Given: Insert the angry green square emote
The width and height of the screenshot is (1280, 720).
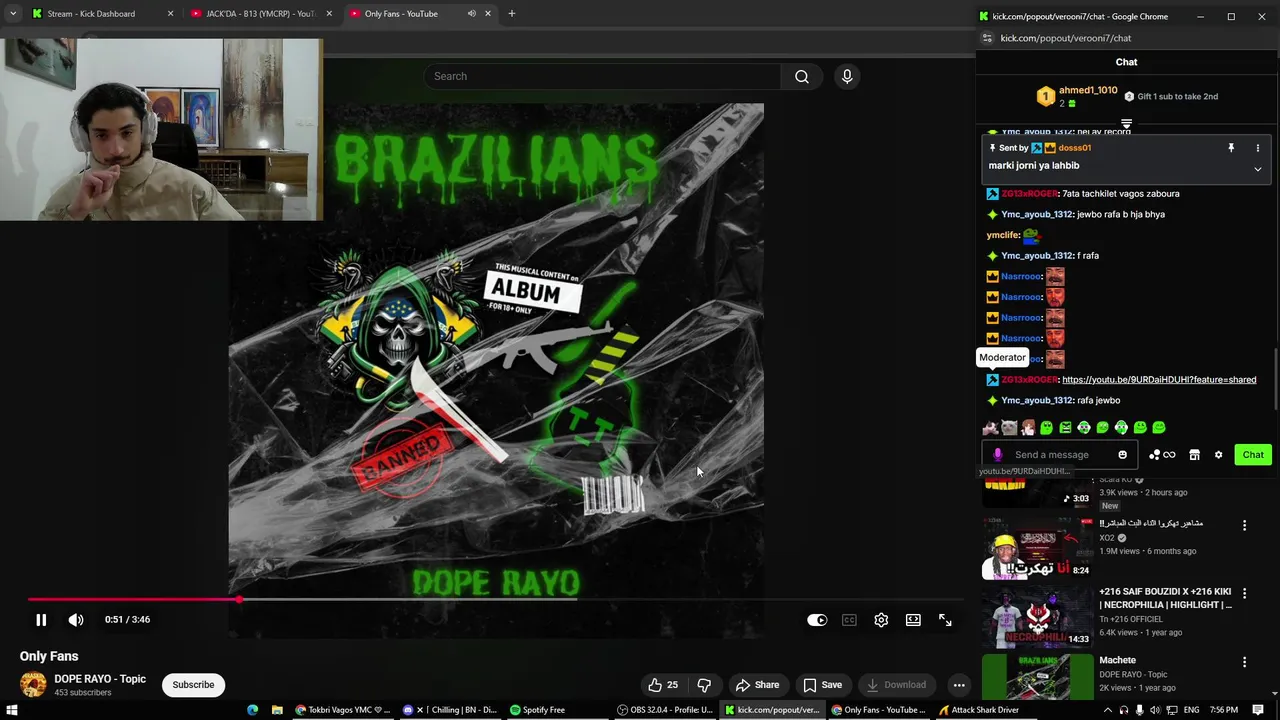Looking at the screenshot, I should (1065, 428).
